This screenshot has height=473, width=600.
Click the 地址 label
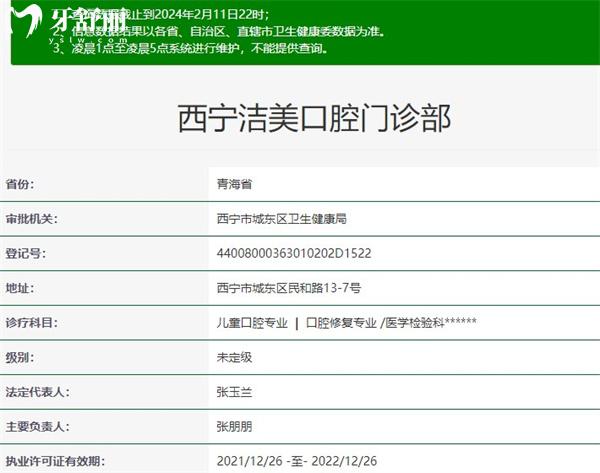pyautogui.click(x=20, y=288)
